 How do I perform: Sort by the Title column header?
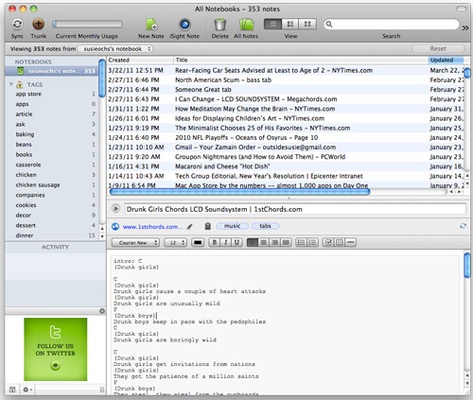(300, 60)
